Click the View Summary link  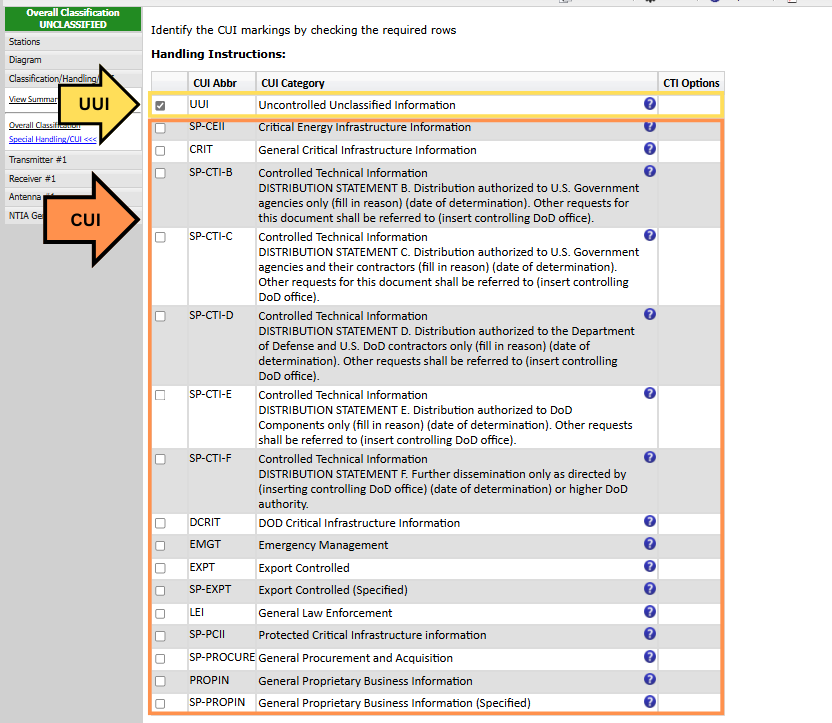pos(33,99)
